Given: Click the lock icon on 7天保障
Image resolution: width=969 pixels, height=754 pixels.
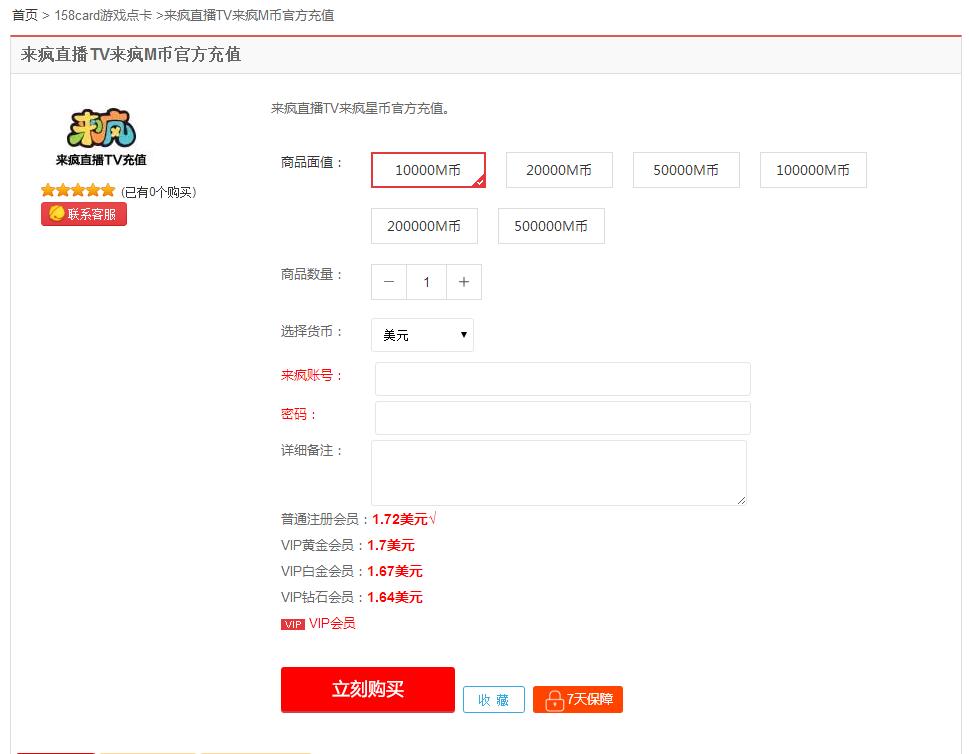Looking at the screenshot, I should point(554,700).
